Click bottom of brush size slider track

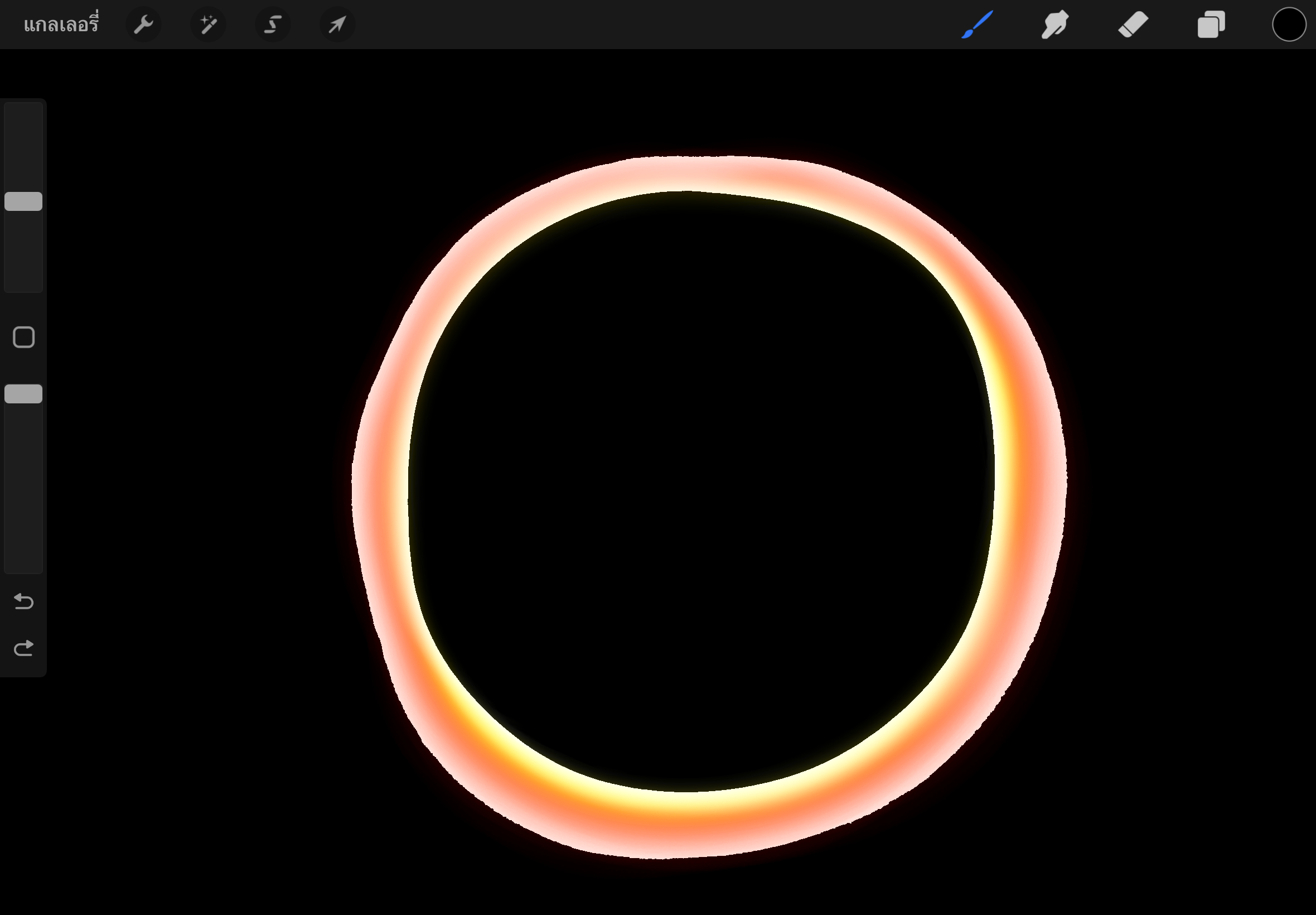(23, 284)
